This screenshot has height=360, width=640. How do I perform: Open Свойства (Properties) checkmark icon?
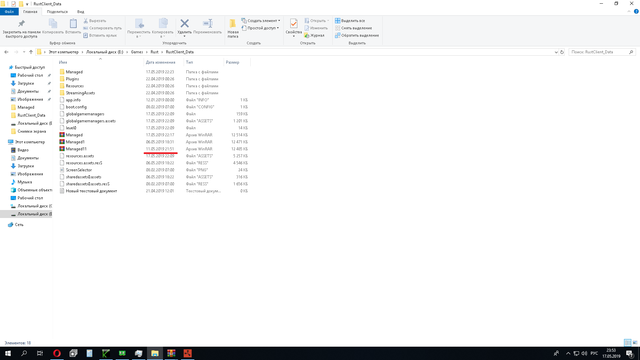[x=293, y=24]
